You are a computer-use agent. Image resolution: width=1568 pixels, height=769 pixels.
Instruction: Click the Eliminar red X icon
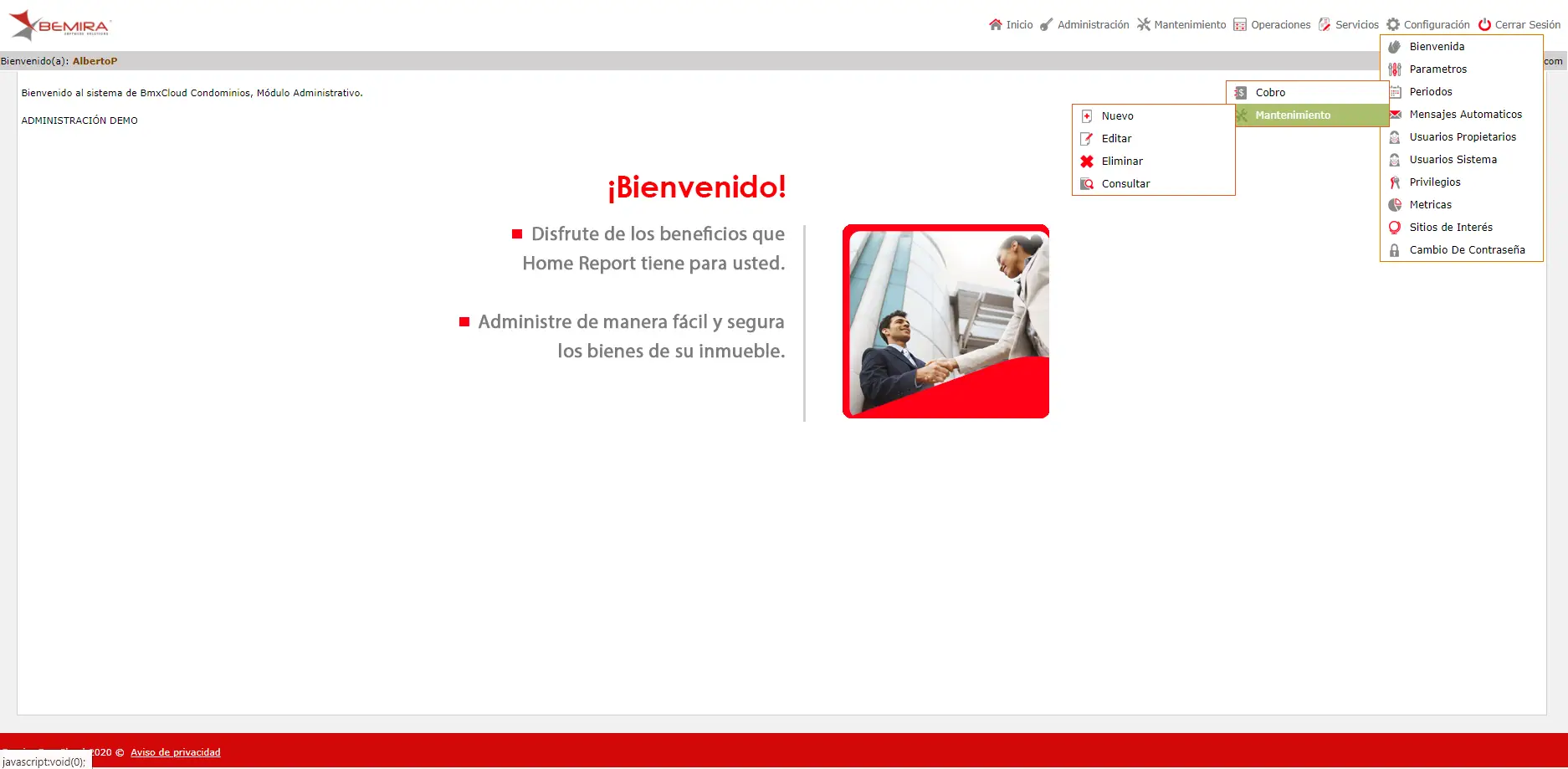[1087, 161]
